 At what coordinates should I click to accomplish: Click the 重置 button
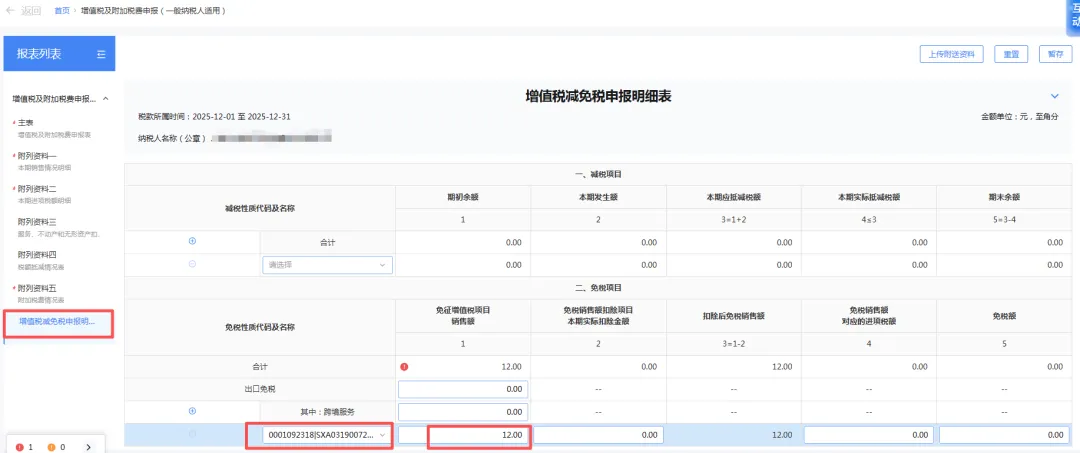point(1011,54)
